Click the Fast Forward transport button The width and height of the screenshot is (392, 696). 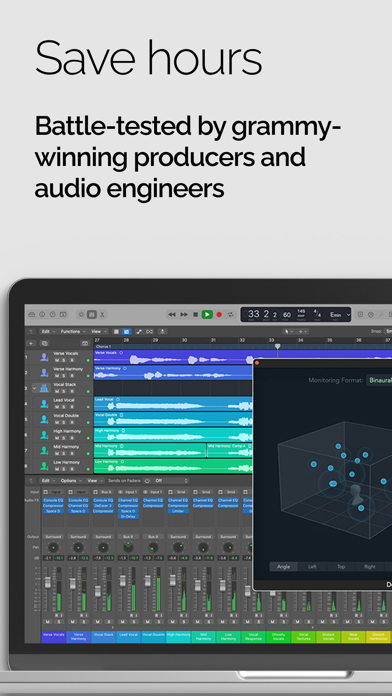(184, 314)
